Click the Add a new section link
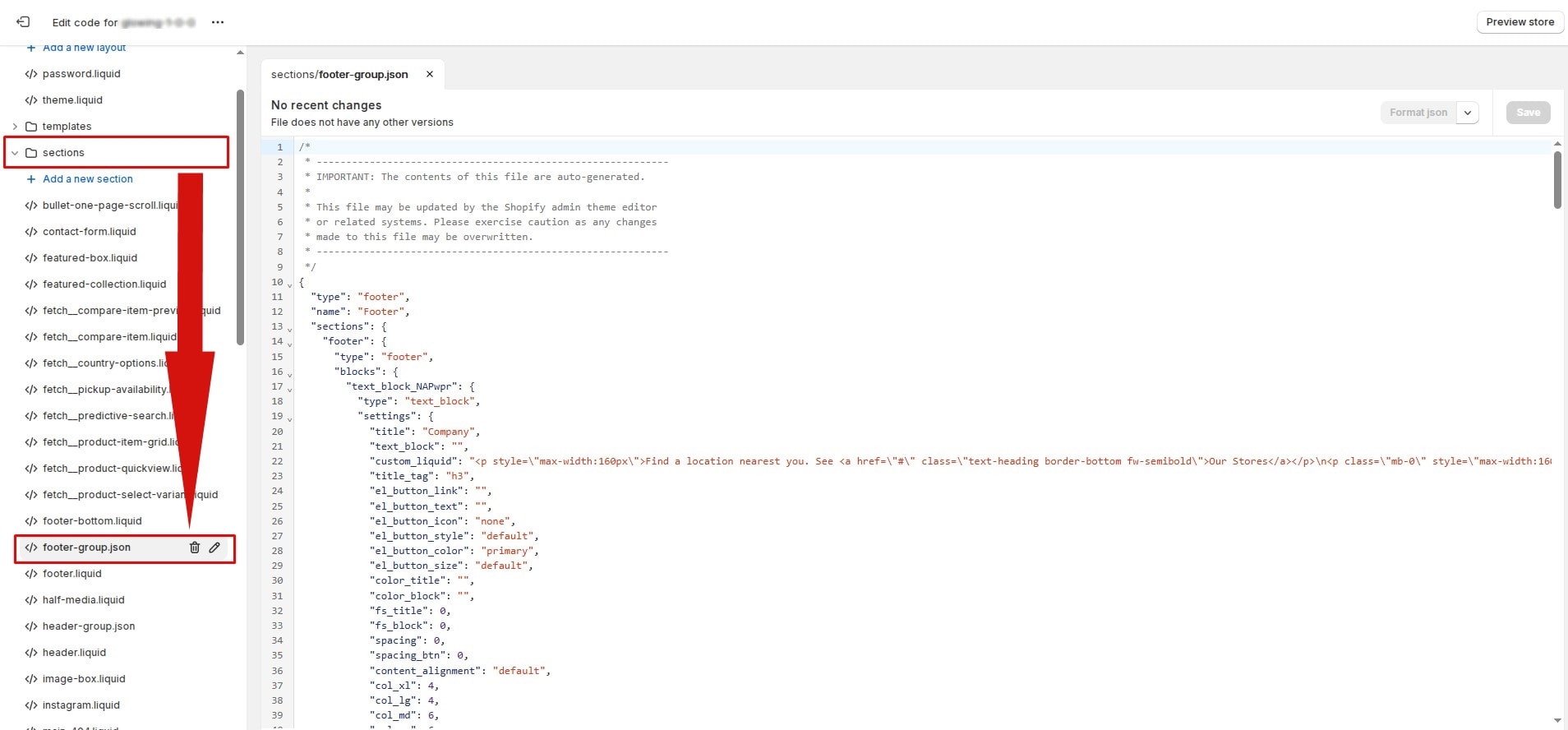The height and width of the screenshot is (730, 1568). click(x=87, y=179)
